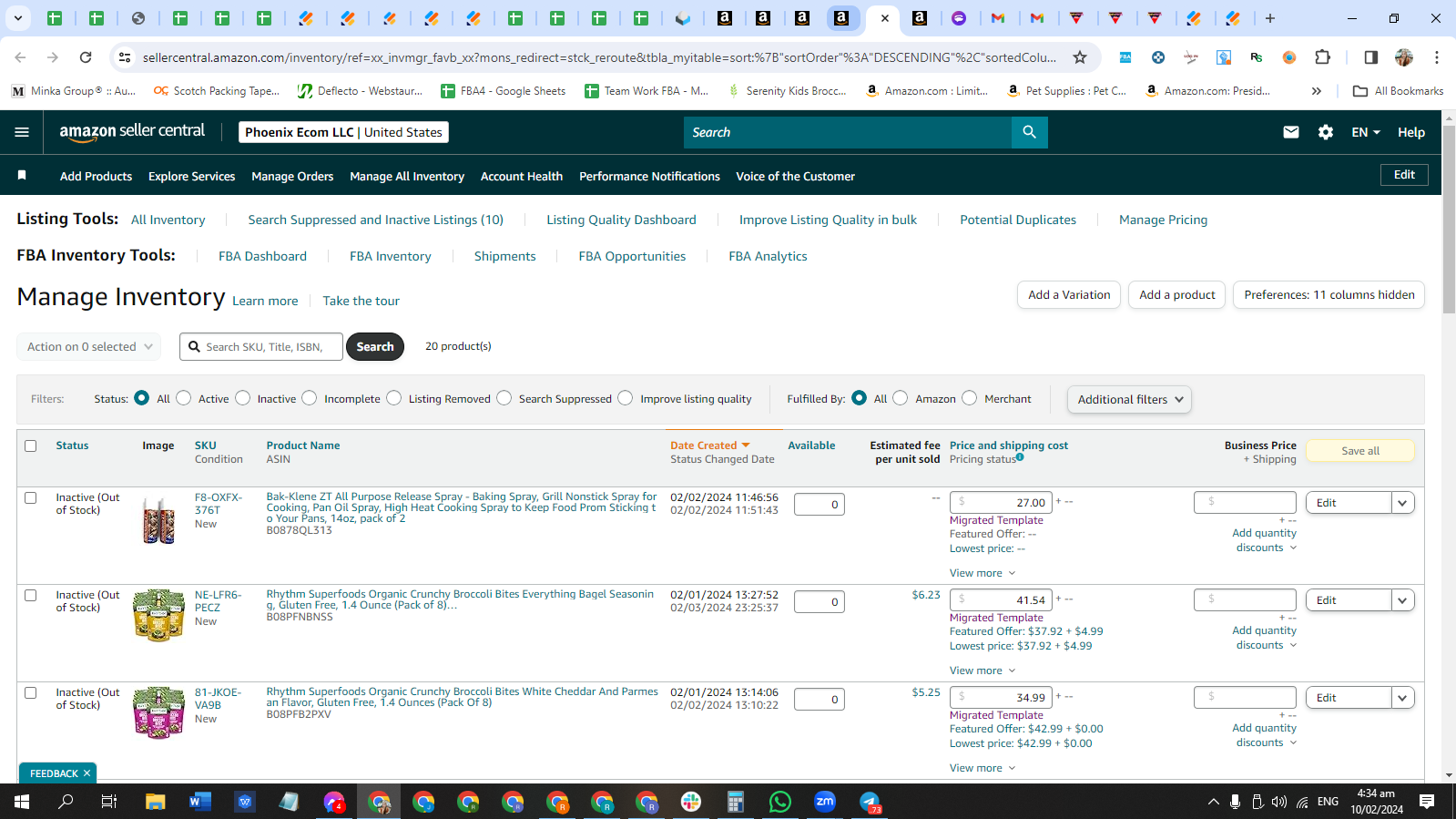This screenshot has width=1456, height=819.
Task: Open WhatsApp from the taskbar
Action: [780, 802]
